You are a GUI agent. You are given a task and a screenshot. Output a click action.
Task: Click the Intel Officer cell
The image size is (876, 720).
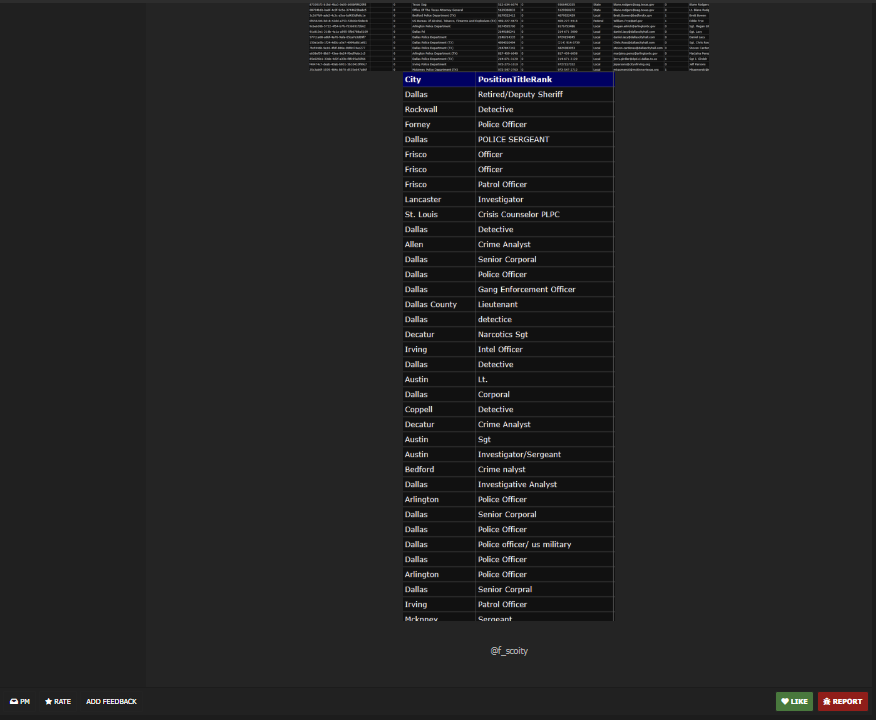pos(500,349)
